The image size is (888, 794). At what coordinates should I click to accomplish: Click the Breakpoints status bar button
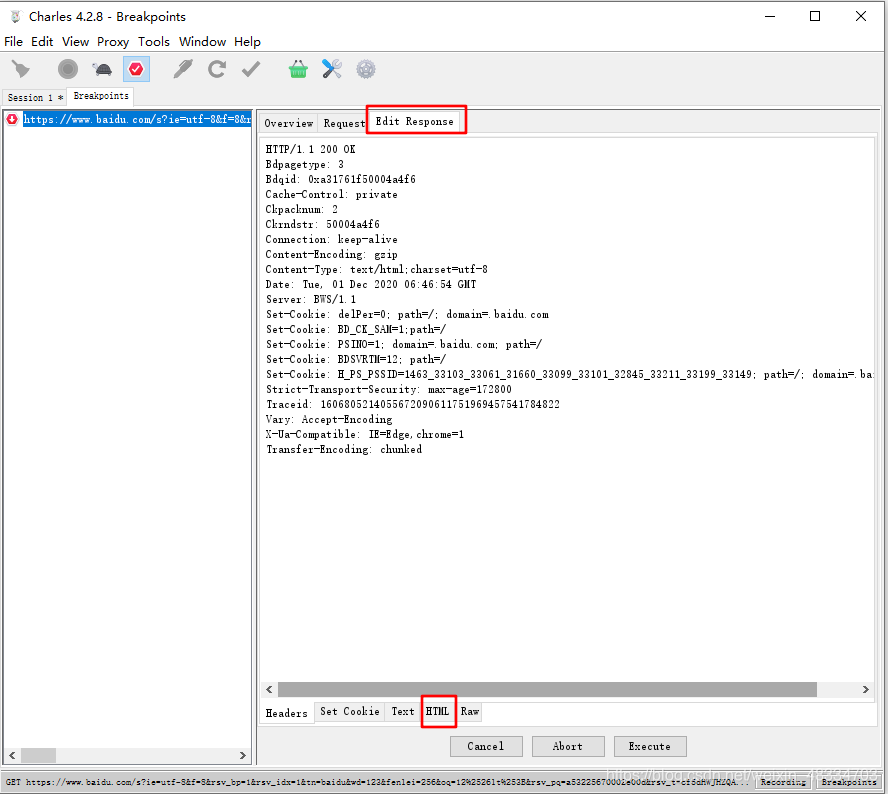click(x=848, y=782)
